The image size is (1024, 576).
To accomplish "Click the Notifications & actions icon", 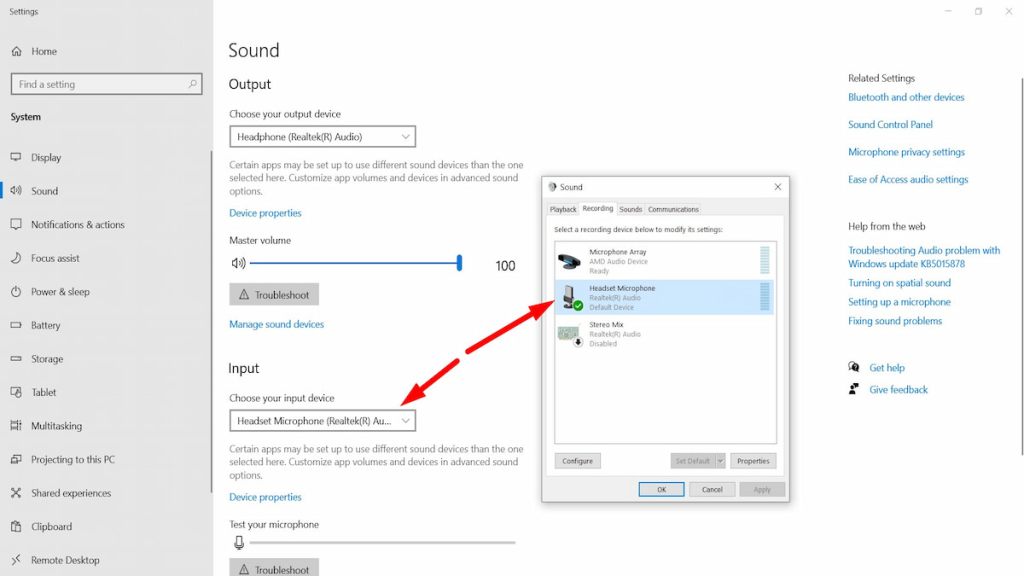I will (16, 224).
